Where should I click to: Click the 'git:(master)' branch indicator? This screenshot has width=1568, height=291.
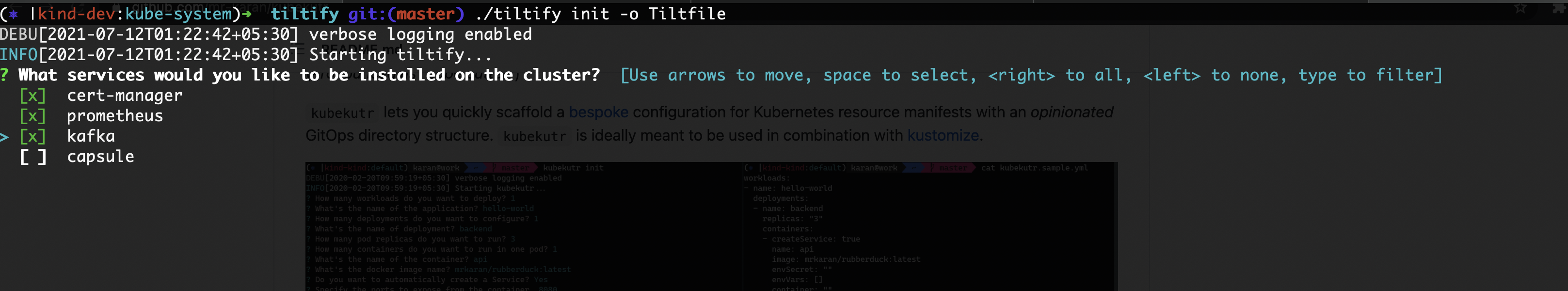[x=406, y=14]
